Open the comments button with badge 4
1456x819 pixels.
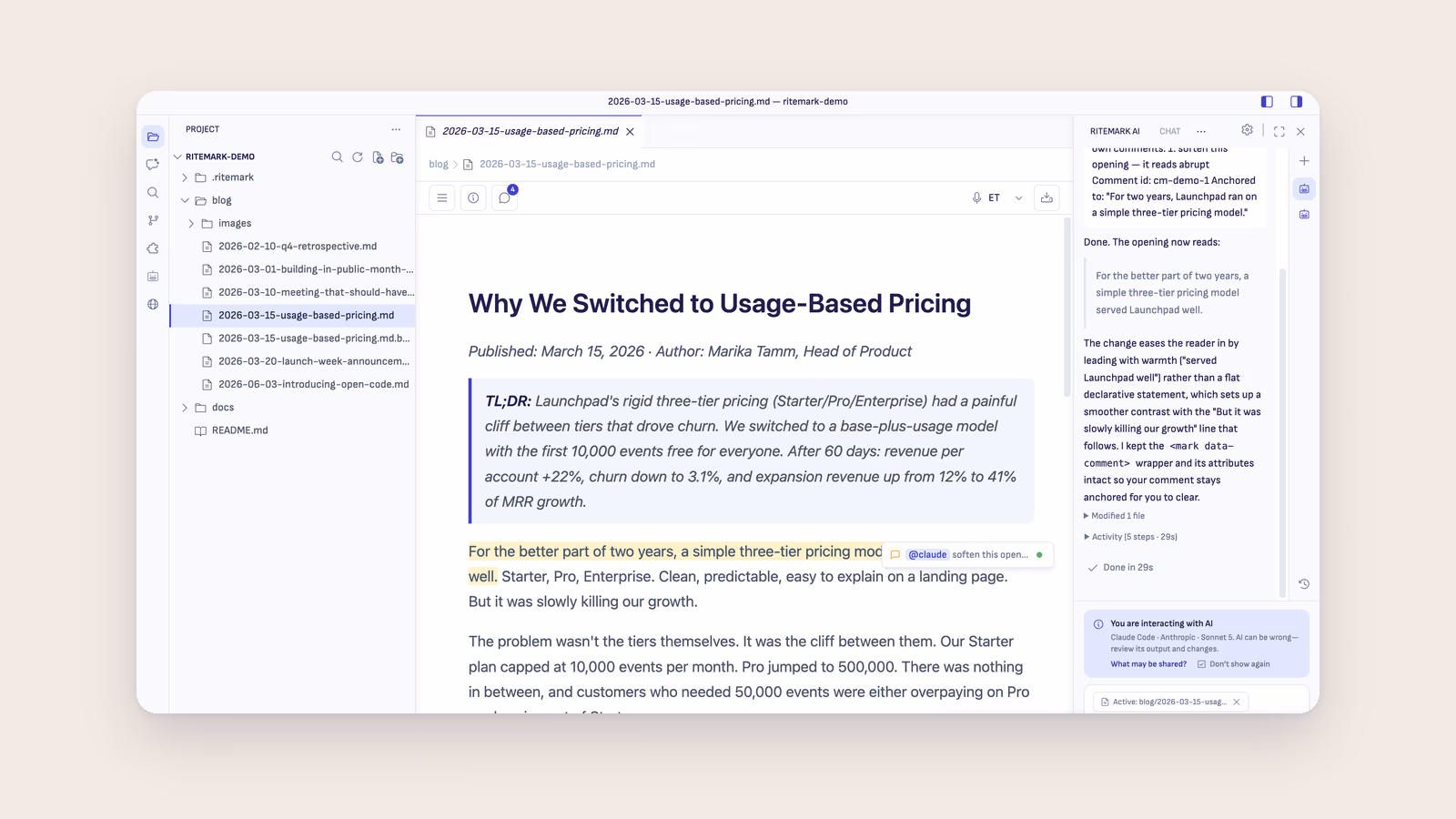[x=505, y=197]
